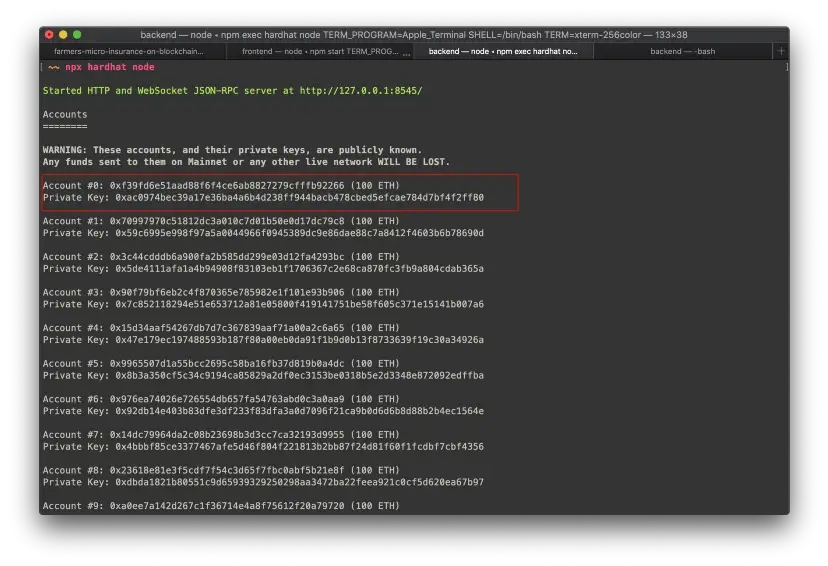The height and width of the screenshot is (566, 828).
Task: Click the Account #5 private key line
Action: [x=263, y=376]
